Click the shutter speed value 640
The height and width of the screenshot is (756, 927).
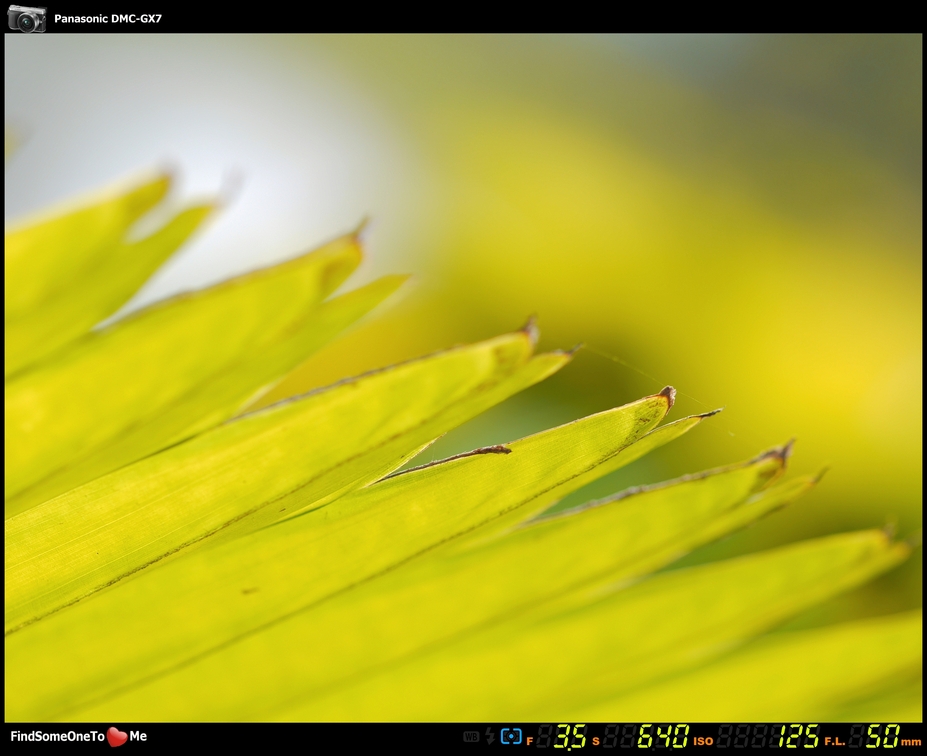[663, 736]
